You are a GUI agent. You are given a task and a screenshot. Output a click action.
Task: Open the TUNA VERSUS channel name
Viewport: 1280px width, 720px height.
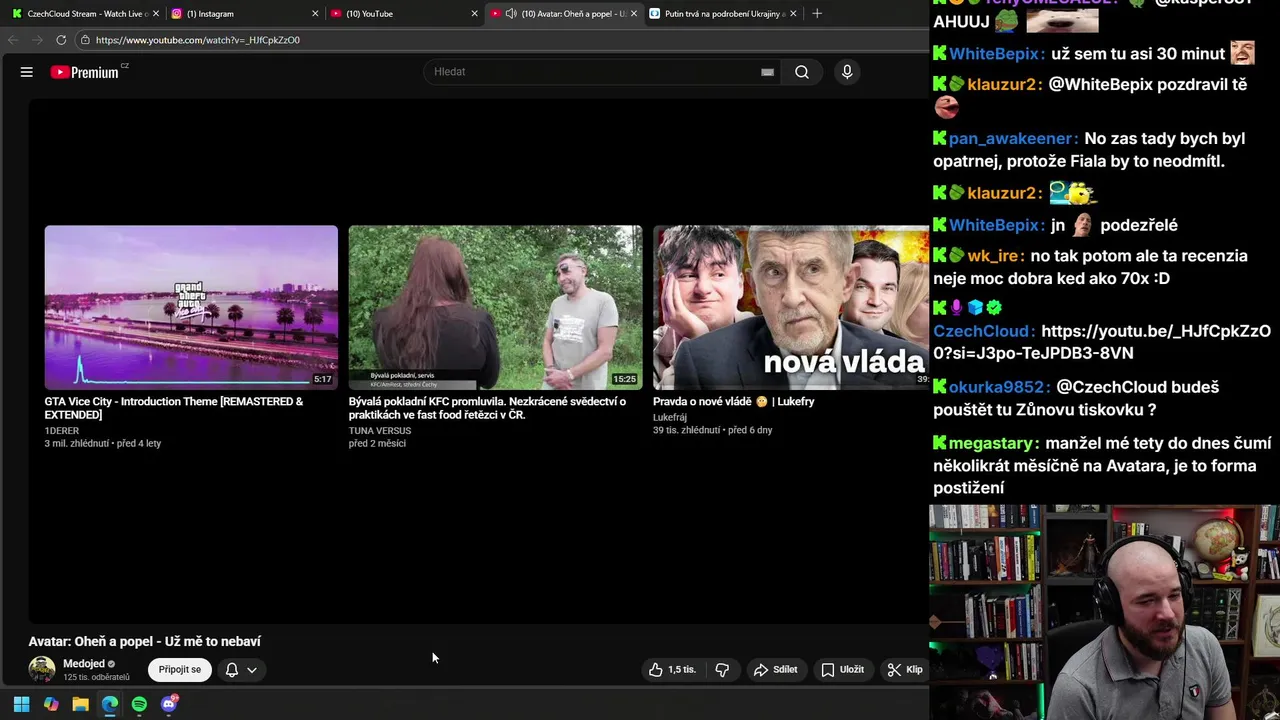pyautogui.click(x=380, y=431)
